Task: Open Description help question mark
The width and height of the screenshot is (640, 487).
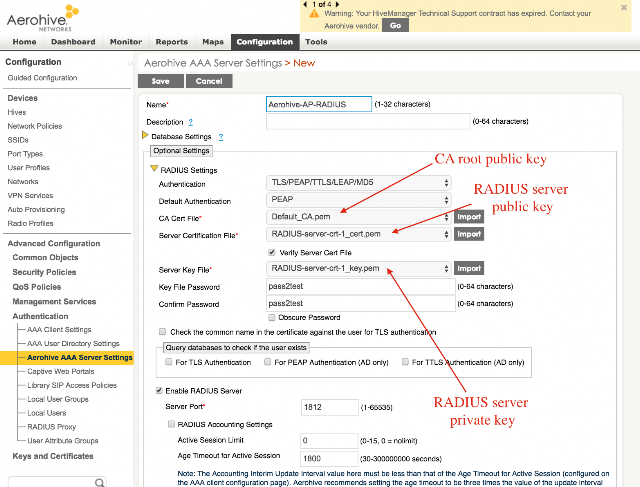Action: click(190, 122)
